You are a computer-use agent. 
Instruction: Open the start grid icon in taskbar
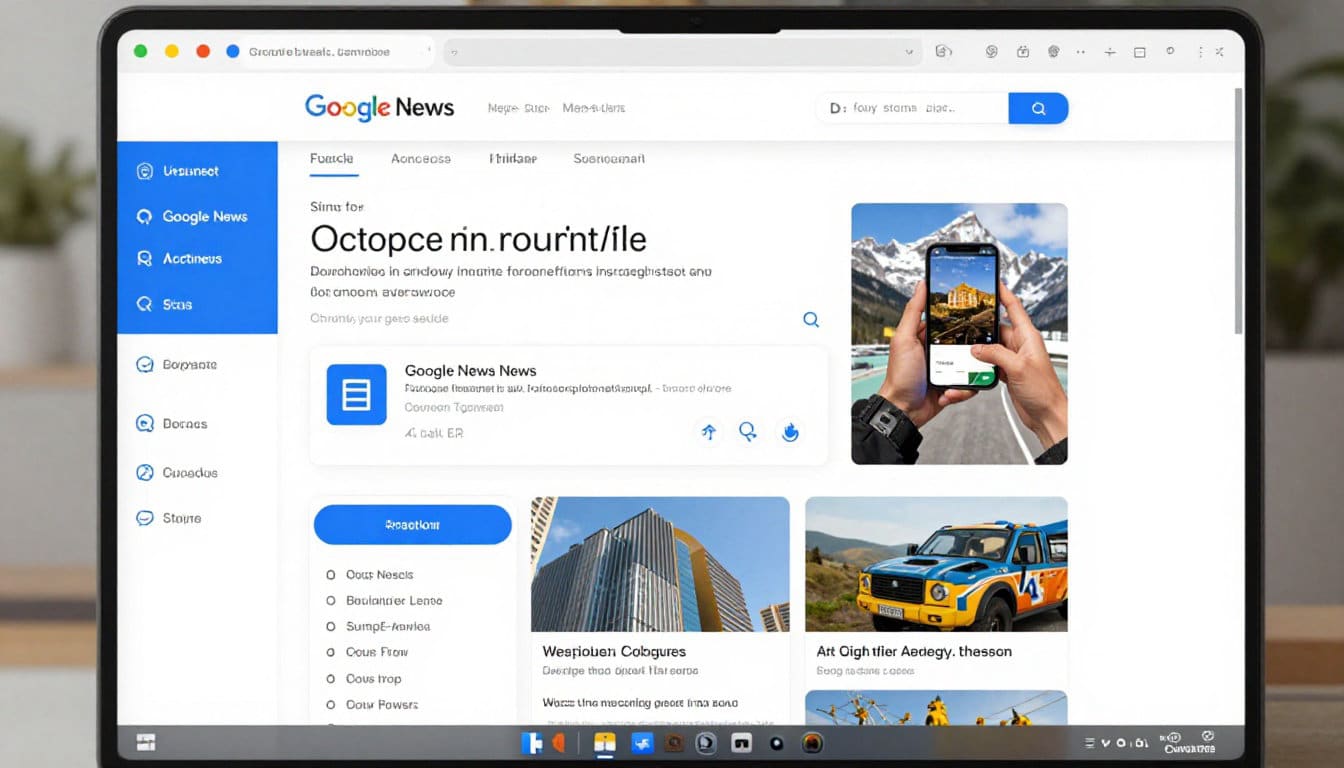147,741
